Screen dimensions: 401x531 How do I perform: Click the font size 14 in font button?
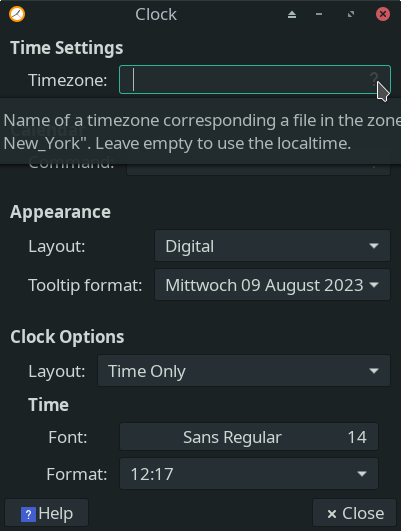[357, 437]
